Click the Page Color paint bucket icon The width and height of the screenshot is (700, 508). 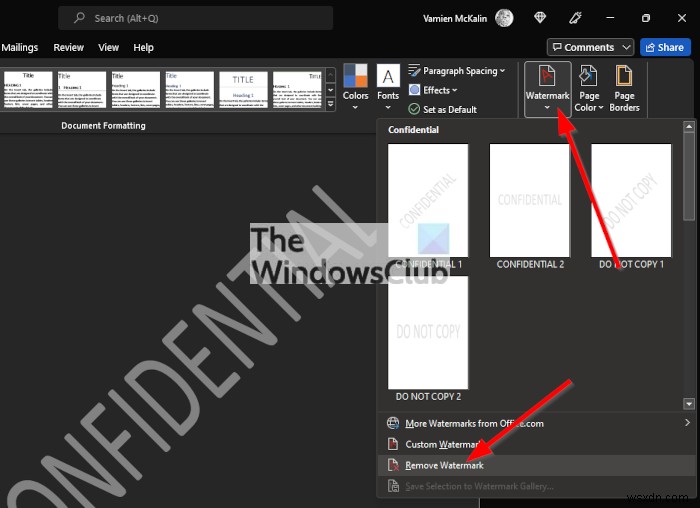(x=588, y=76)
